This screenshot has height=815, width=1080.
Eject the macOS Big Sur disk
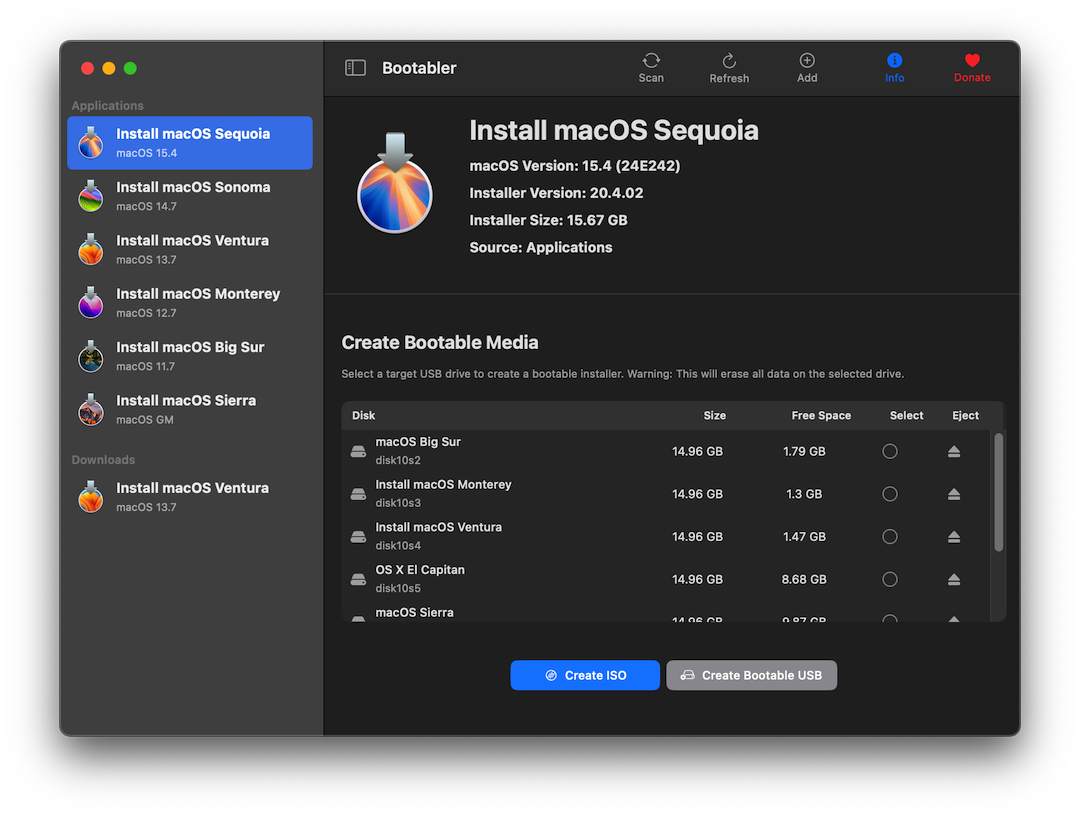[x=954, y=451]
